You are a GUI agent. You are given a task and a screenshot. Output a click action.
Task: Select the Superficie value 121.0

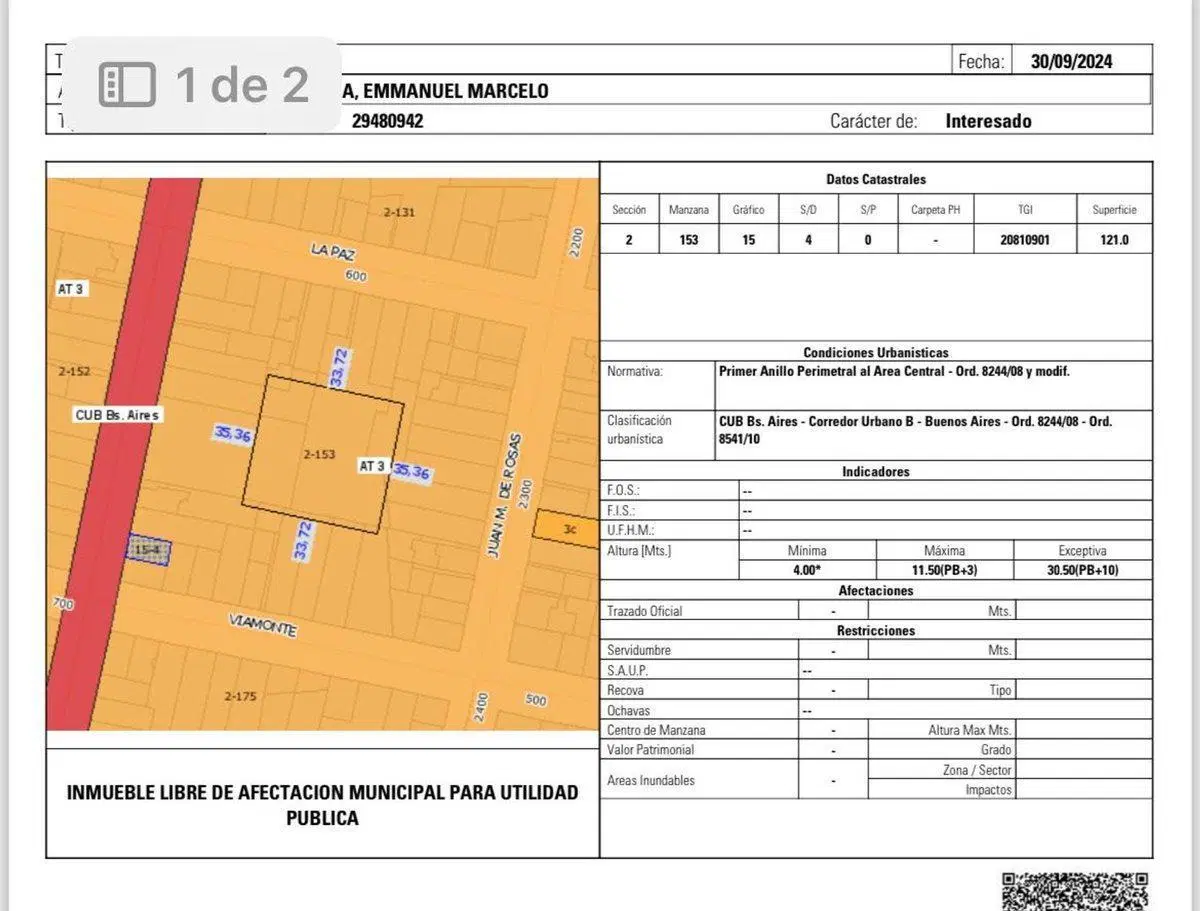point(1114,240)
